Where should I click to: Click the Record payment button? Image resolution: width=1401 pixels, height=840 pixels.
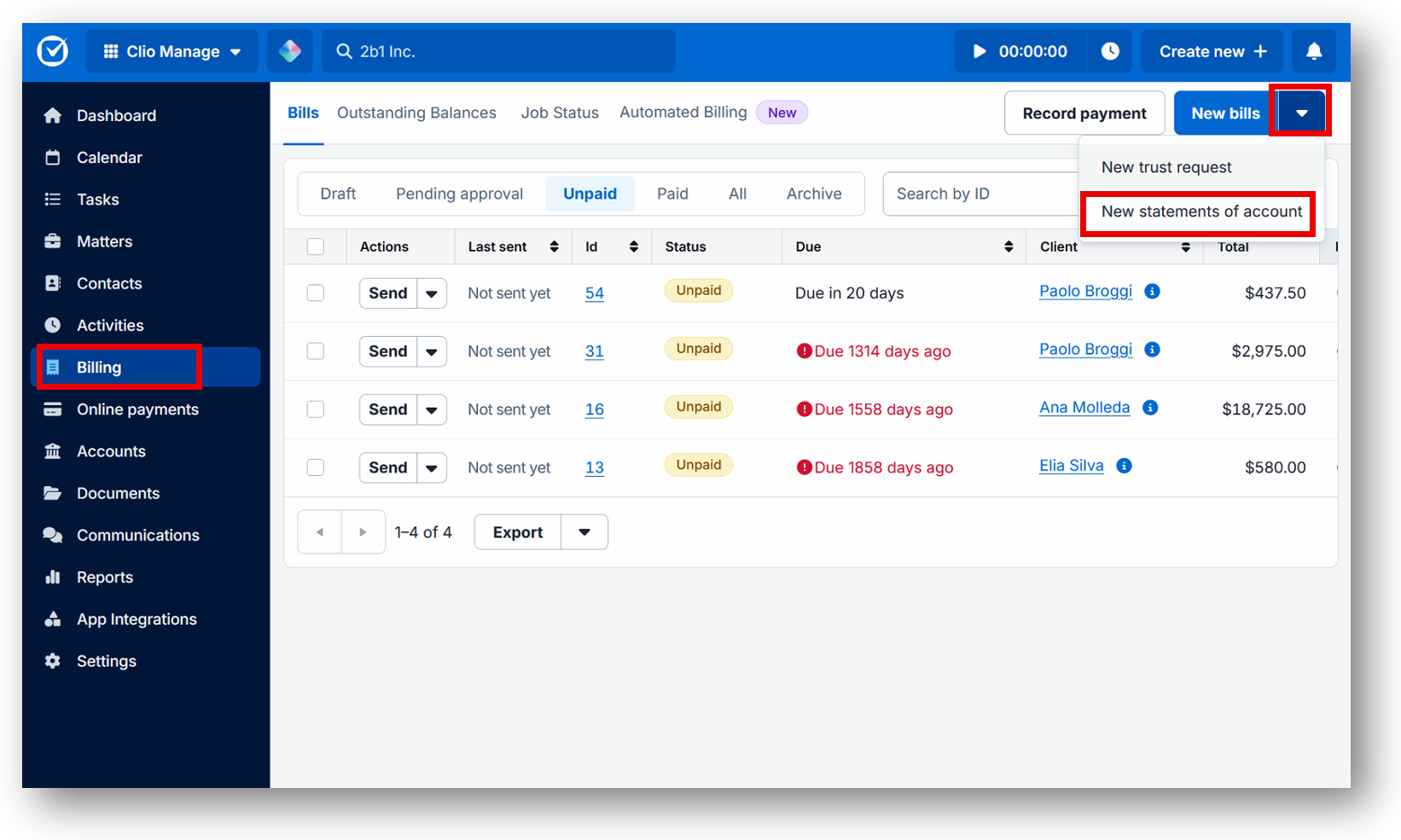(1084, 113)
